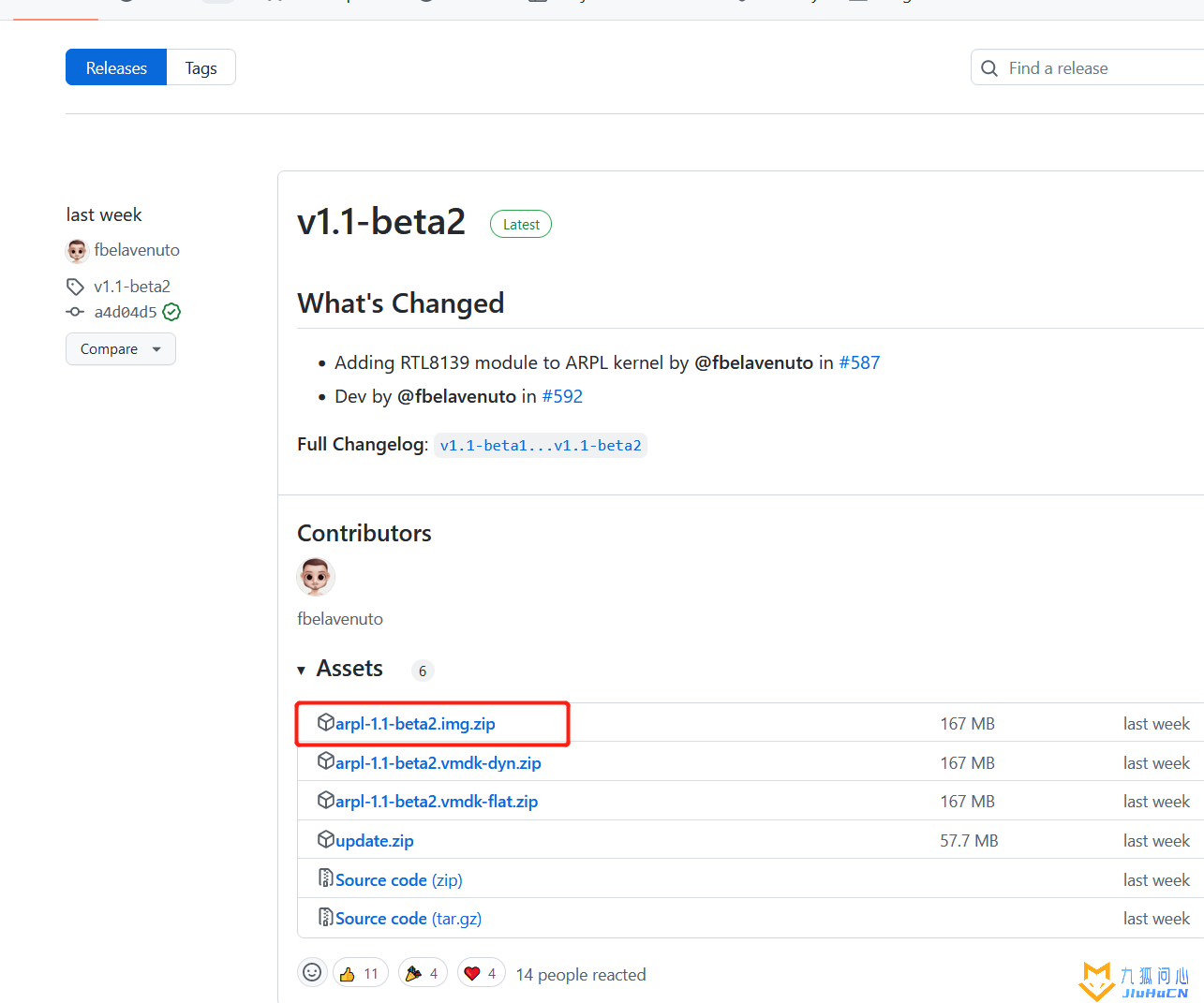The image size is (1204, 1003).
Task: Collapse the Assets section
Action: click(340, 669)
